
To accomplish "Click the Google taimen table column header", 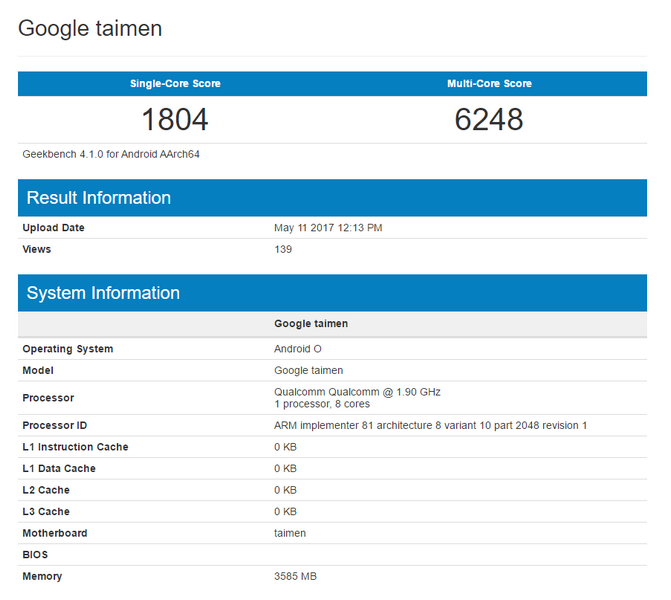I will (311, 324).
